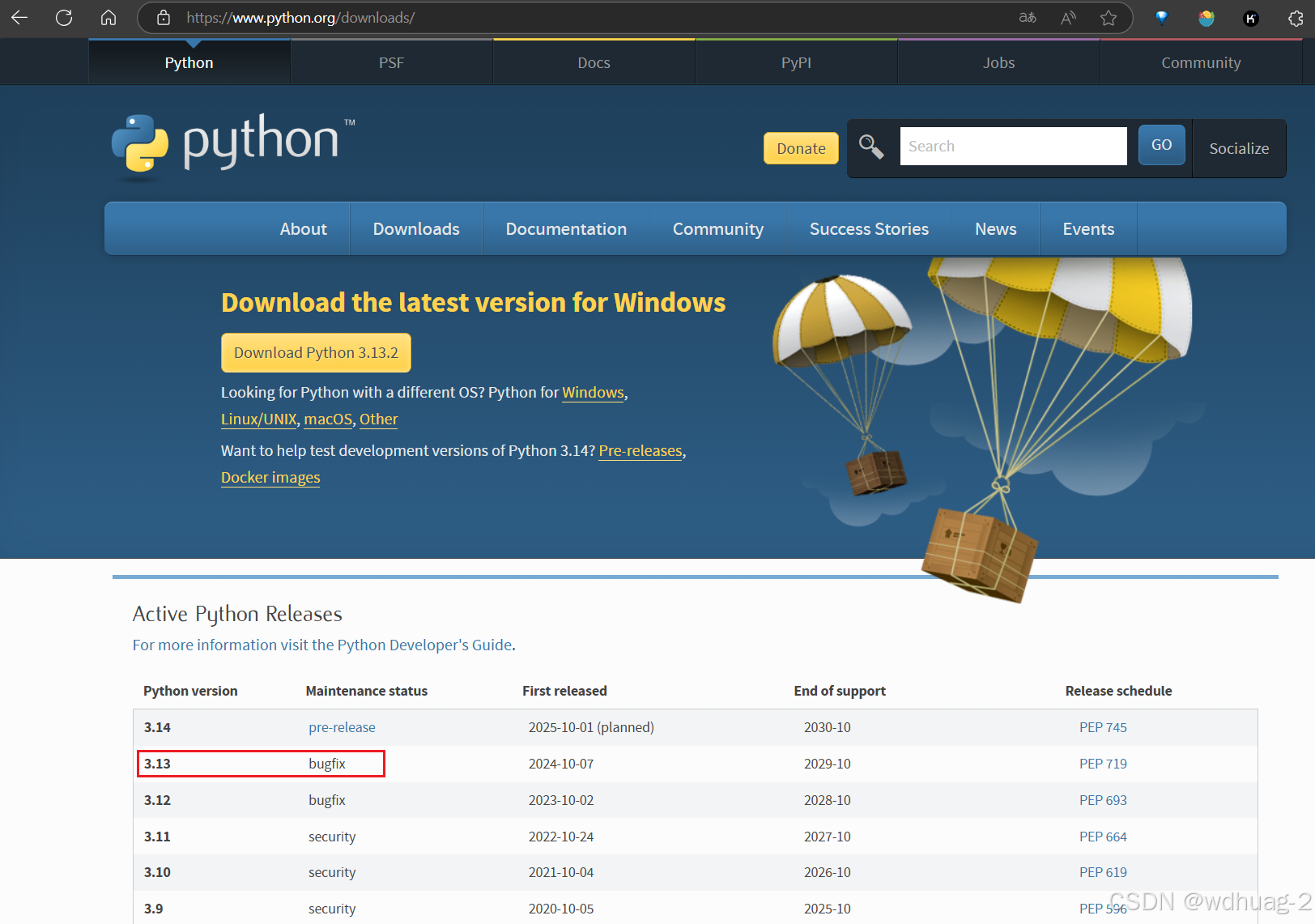Open the PEP 719 release schedule link
The height and width of the screenshot is (924, 1315).
click(1103, 764)
